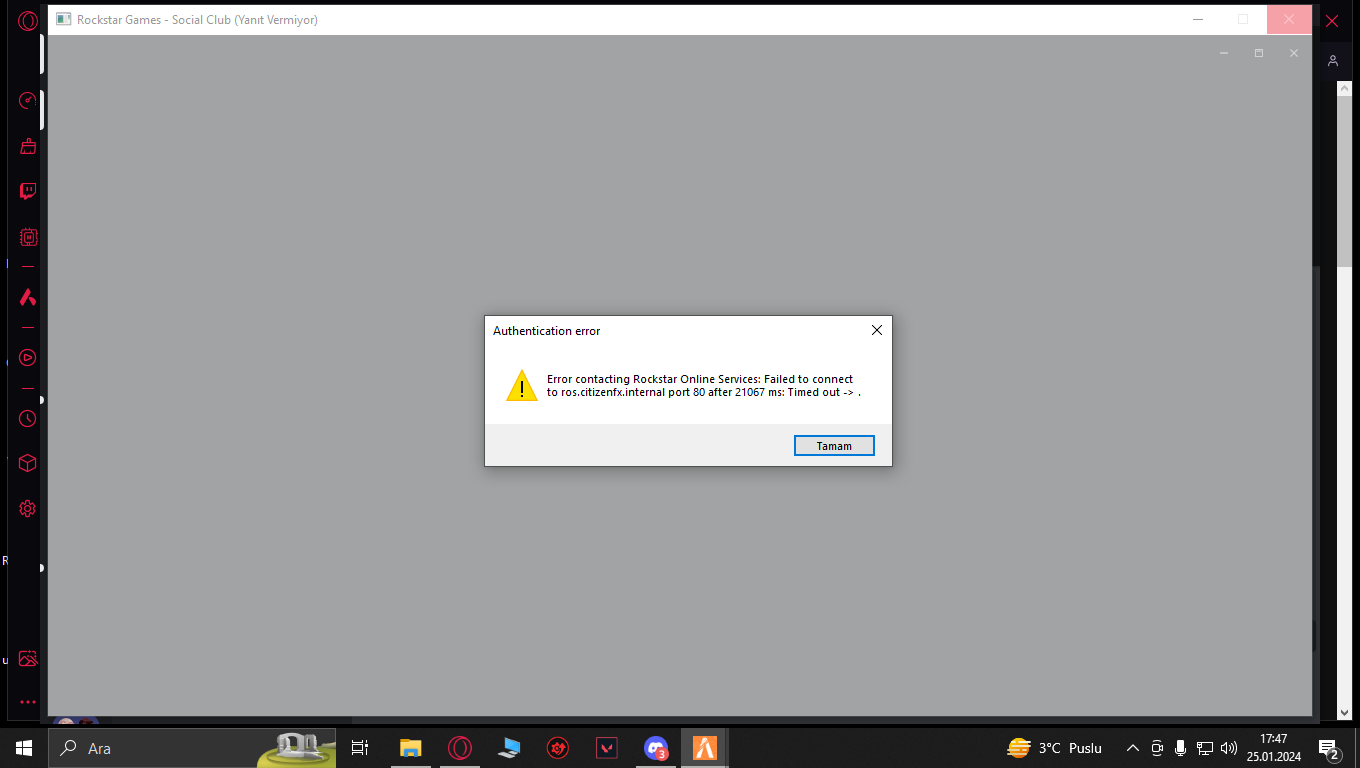Screen dimensions: 1360x768
Task: Click the Opera profile icon at top right
Action: click(x=1333, y=61)
